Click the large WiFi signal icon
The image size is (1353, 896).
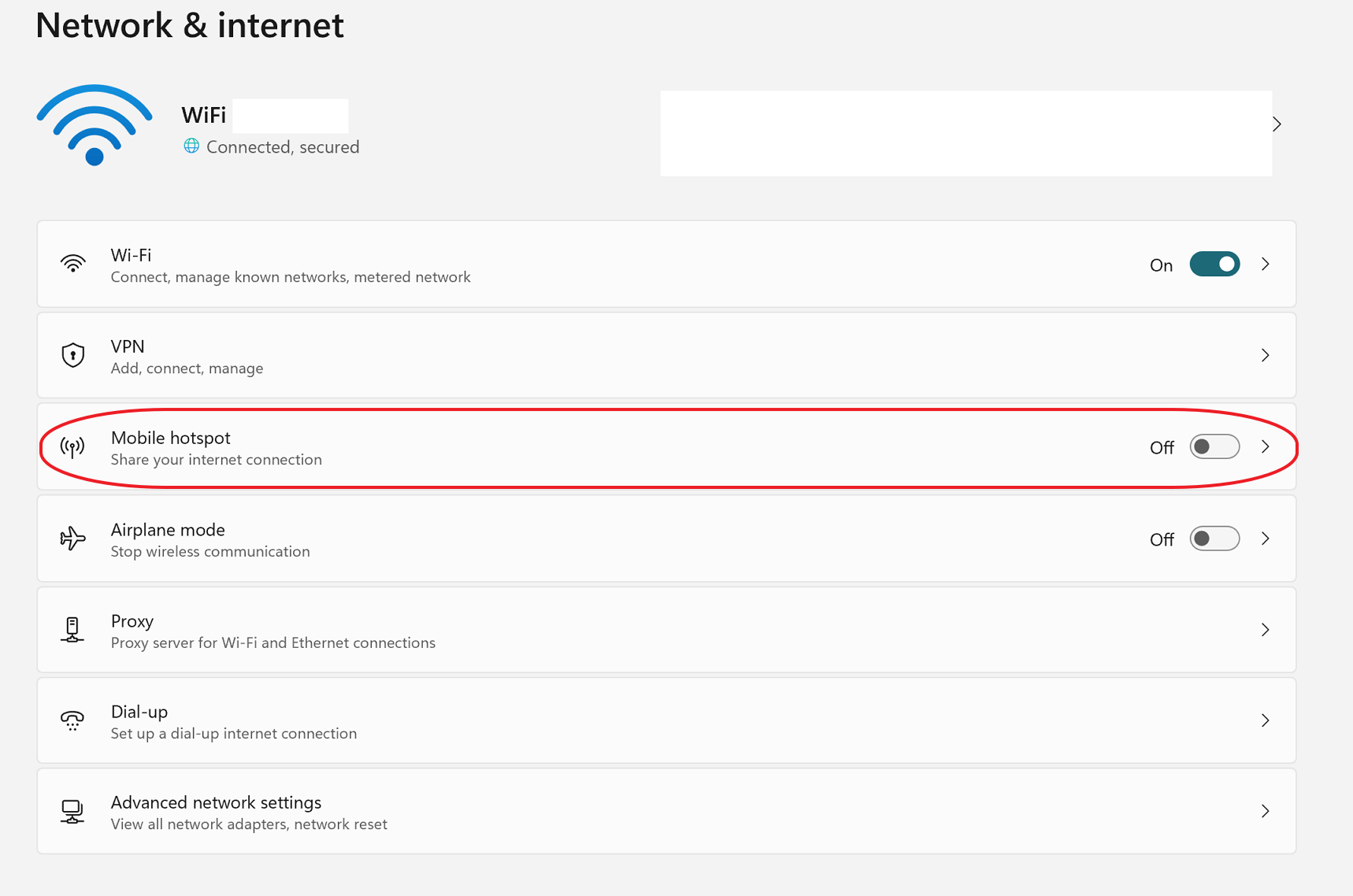pos(95,125)
